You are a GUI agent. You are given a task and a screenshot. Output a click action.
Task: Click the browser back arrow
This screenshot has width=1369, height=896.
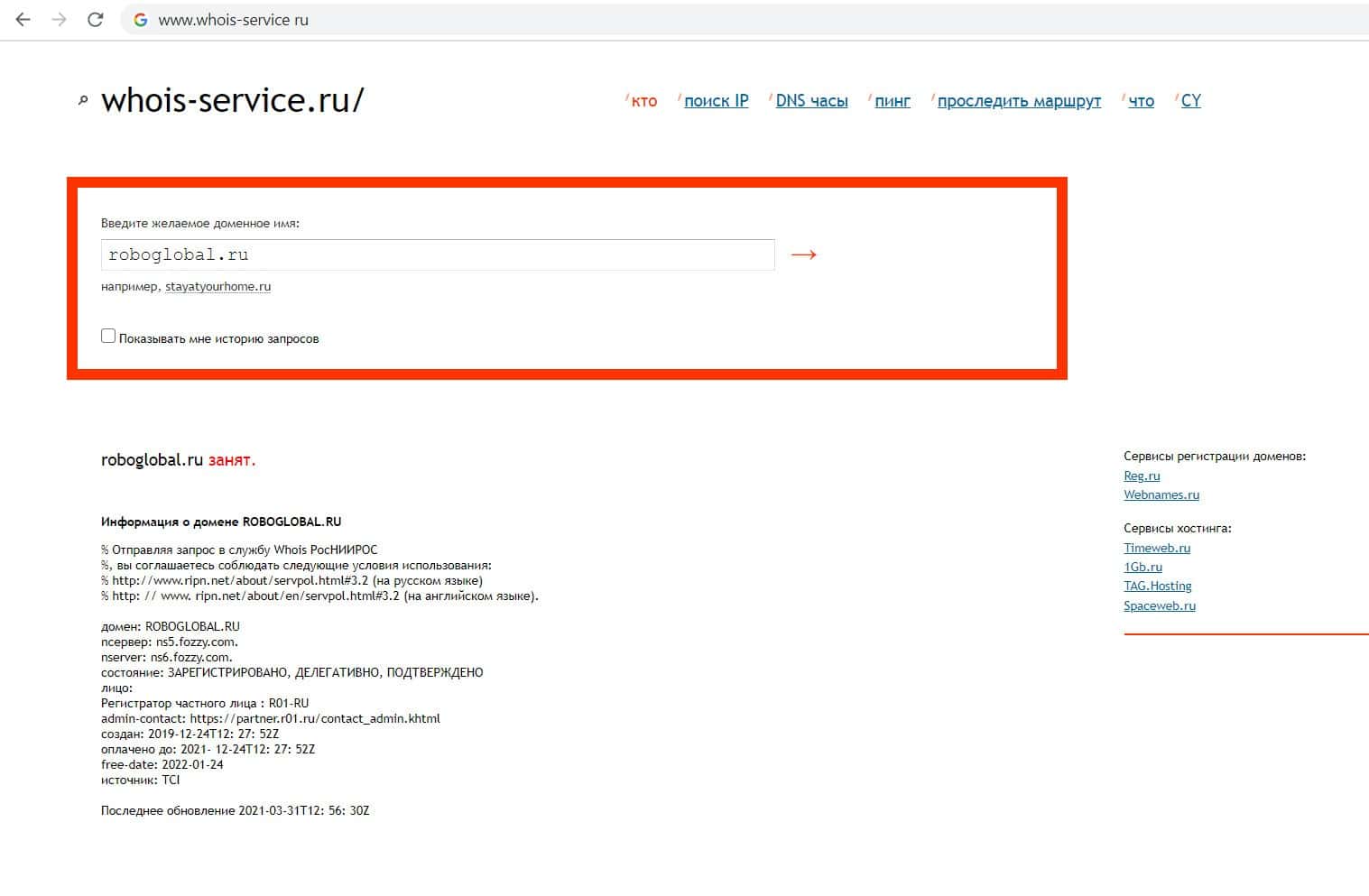23,19
